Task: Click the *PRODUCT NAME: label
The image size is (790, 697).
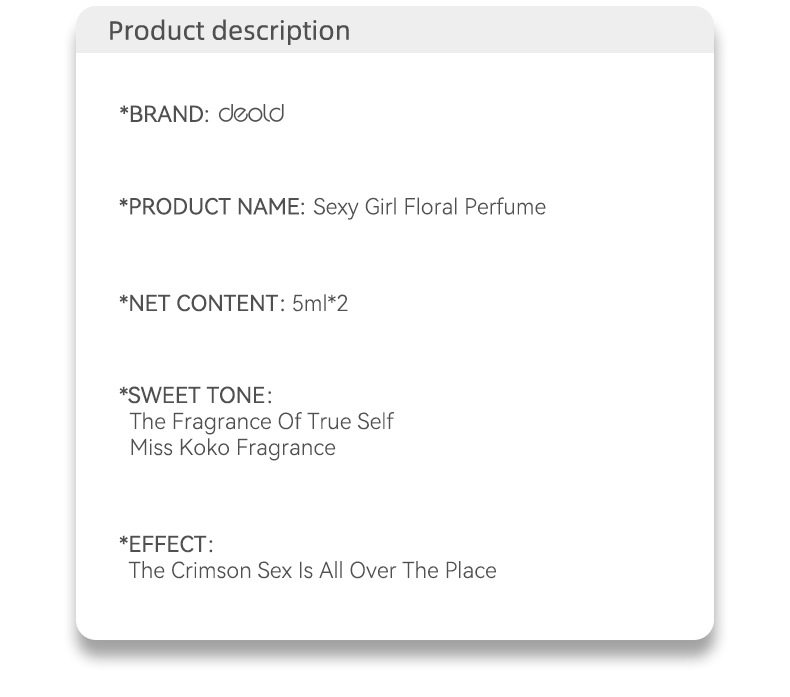Action: (211, 207)
